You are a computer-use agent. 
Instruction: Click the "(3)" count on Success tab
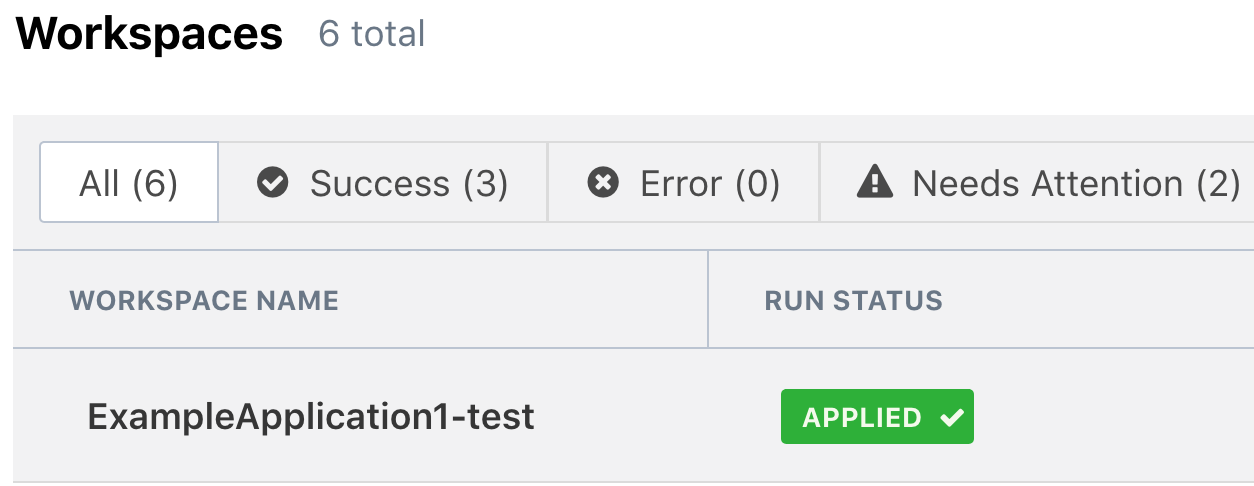pyautogui.click(x=486, y=183)
